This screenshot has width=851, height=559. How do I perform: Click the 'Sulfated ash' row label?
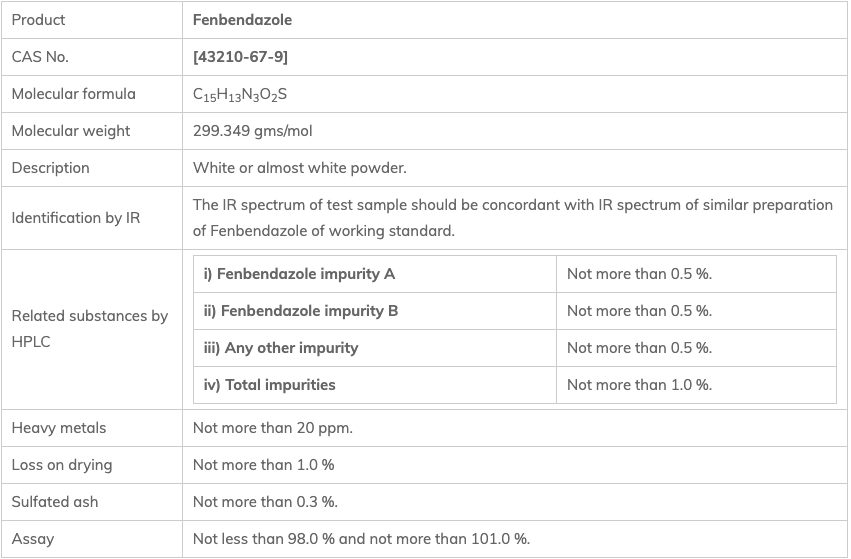tap(54, 502)
